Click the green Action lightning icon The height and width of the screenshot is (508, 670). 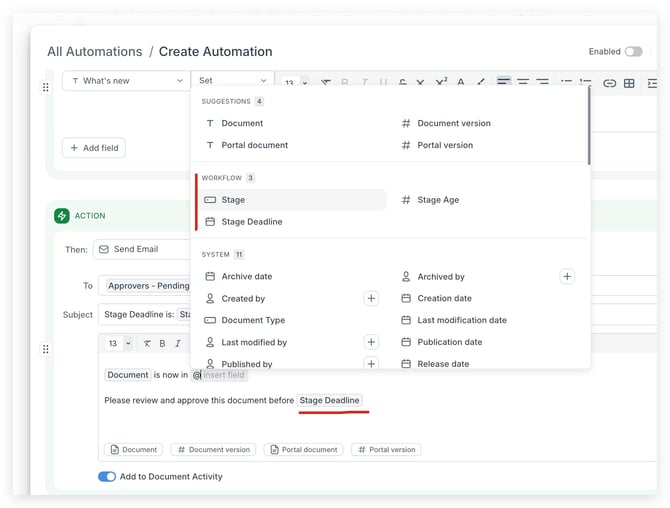click(62, 216)
